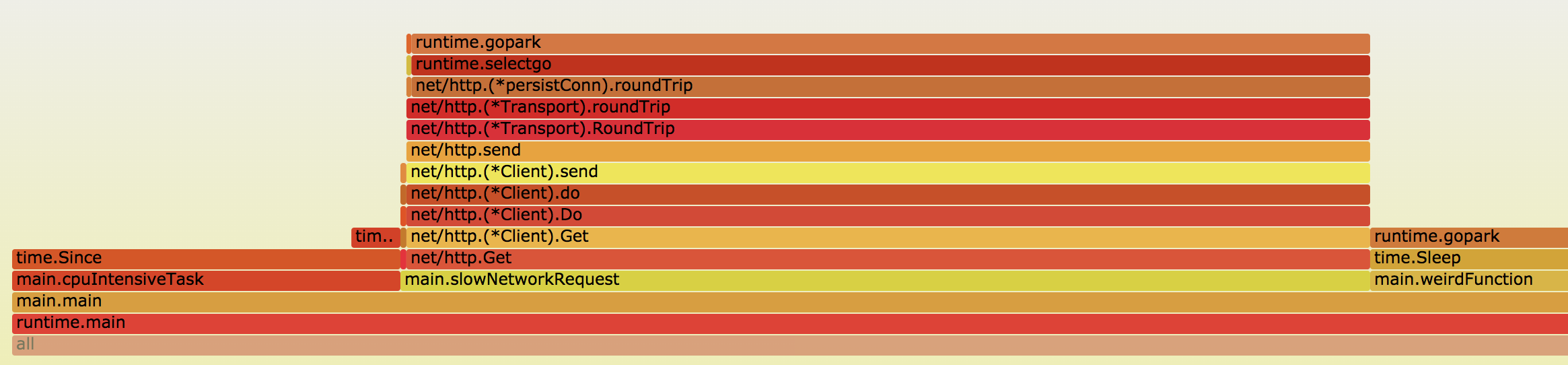This screenshot has width=1568, height=365.
Task: Click the net/http.(*Client).Do frame
Action: (x=888, y=215)
